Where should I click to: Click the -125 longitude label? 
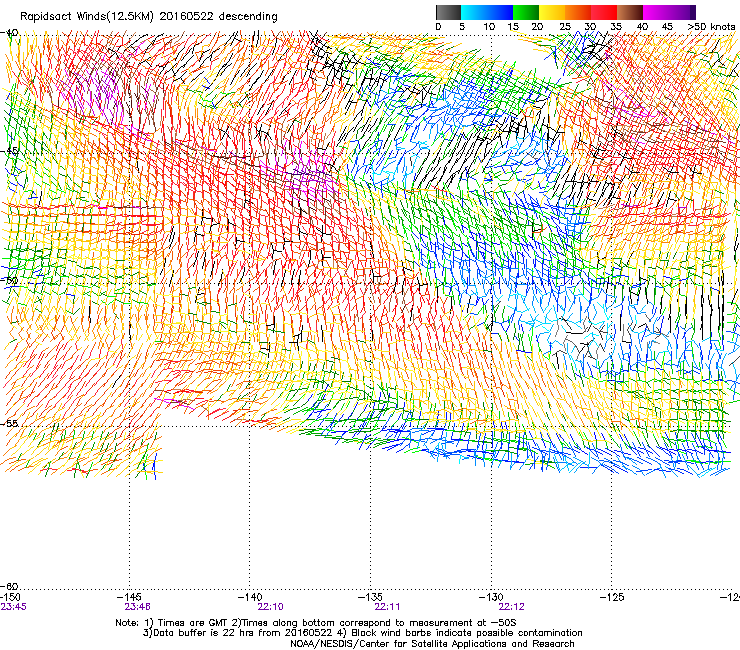coord(612,597)
